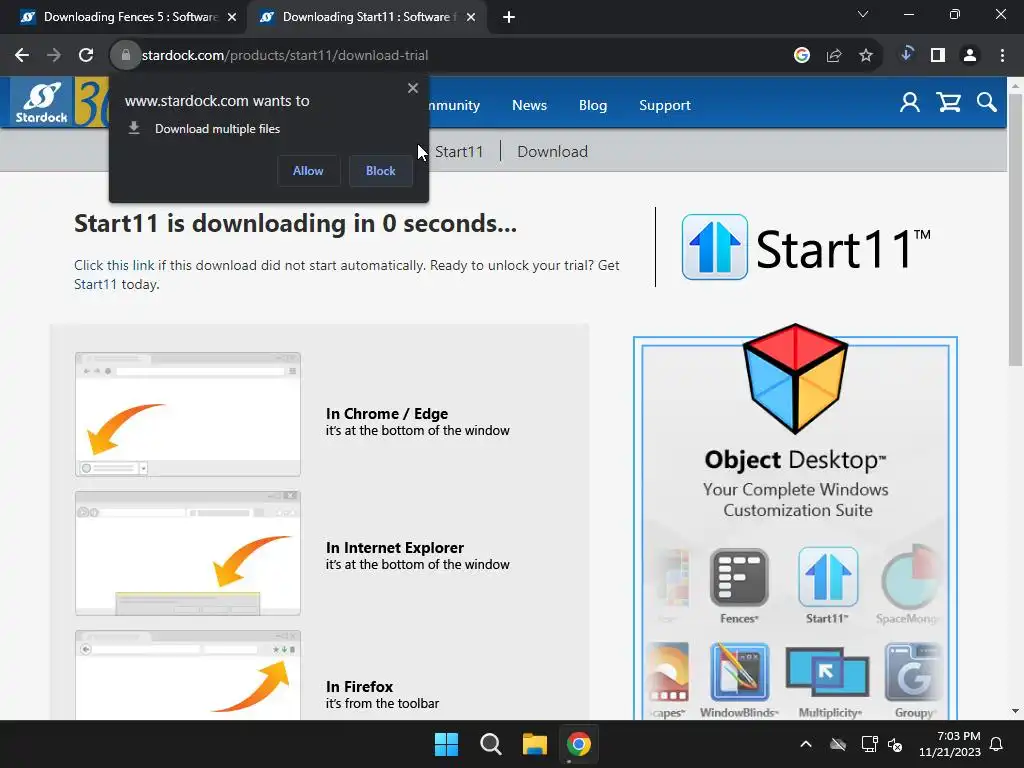Open the shopping cart

pos(948,103)
